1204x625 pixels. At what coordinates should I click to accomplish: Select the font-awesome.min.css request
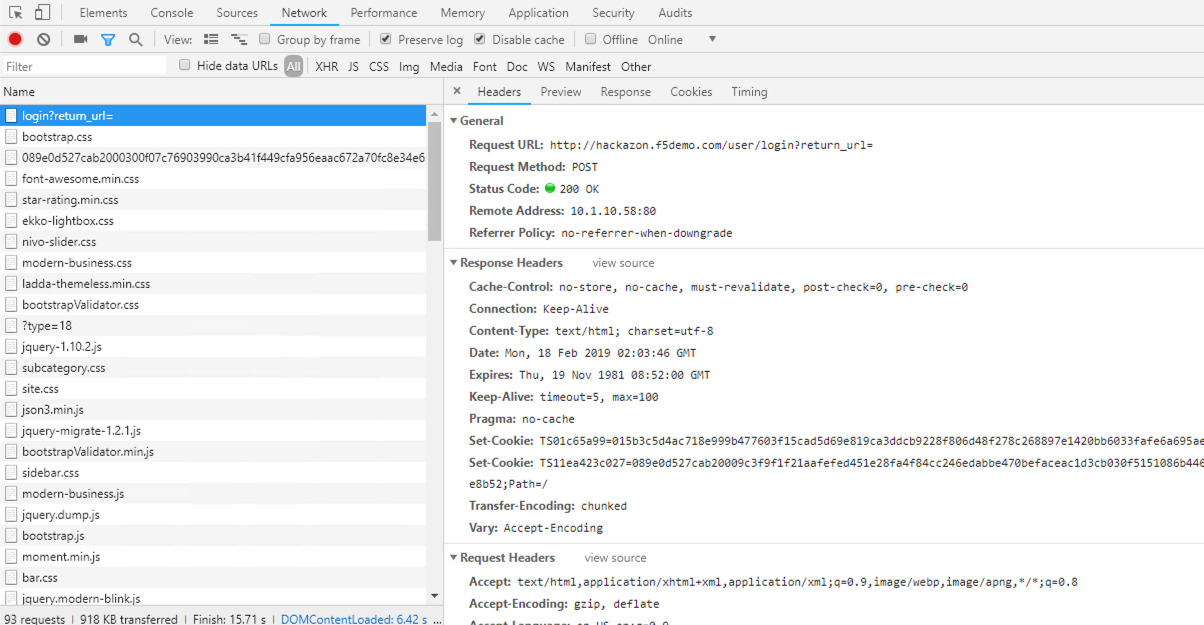[x=213, y=179]
